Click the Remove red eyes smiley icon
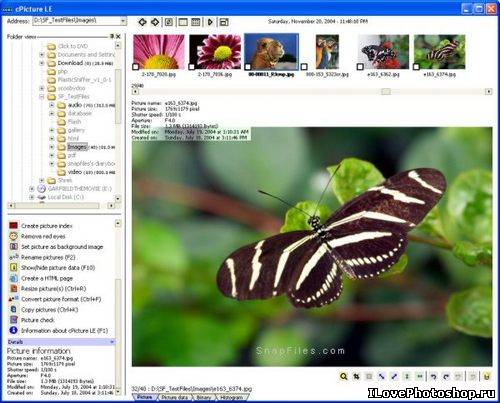 (x=13, y=236)
